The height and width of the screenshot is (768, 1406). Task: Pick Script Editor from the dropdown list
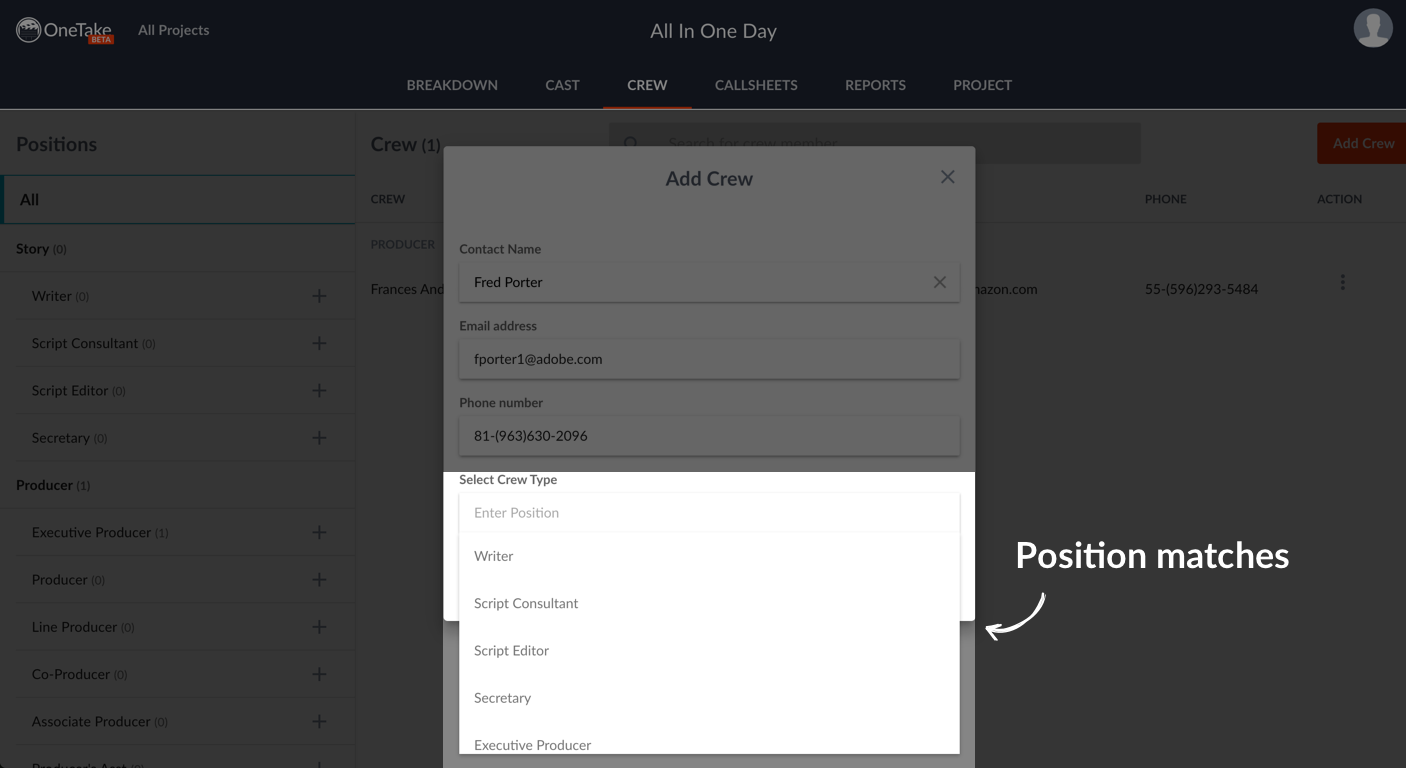point(709,650)
